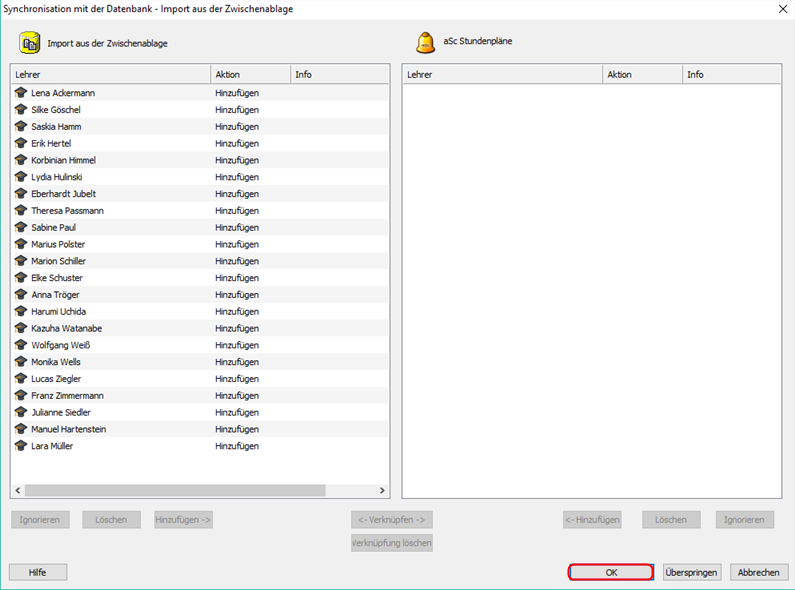Cancel the import with Abbrechen

[759, 572]
